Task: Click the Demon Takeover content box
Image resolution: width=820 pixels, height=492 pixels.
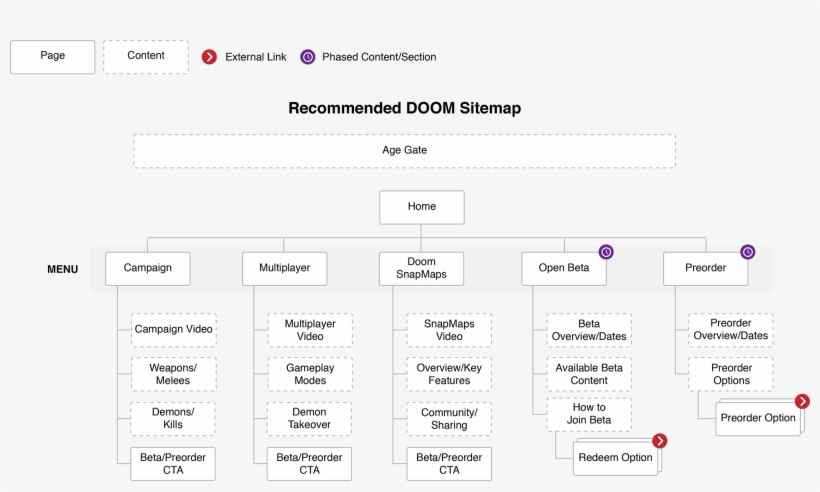Action: (x=309, y=418)
